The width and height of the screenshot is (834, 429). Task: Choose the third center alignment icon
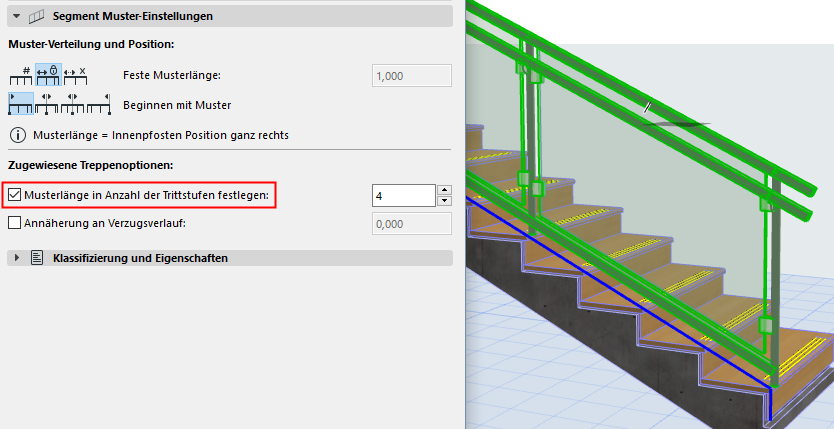coord(72,104)
